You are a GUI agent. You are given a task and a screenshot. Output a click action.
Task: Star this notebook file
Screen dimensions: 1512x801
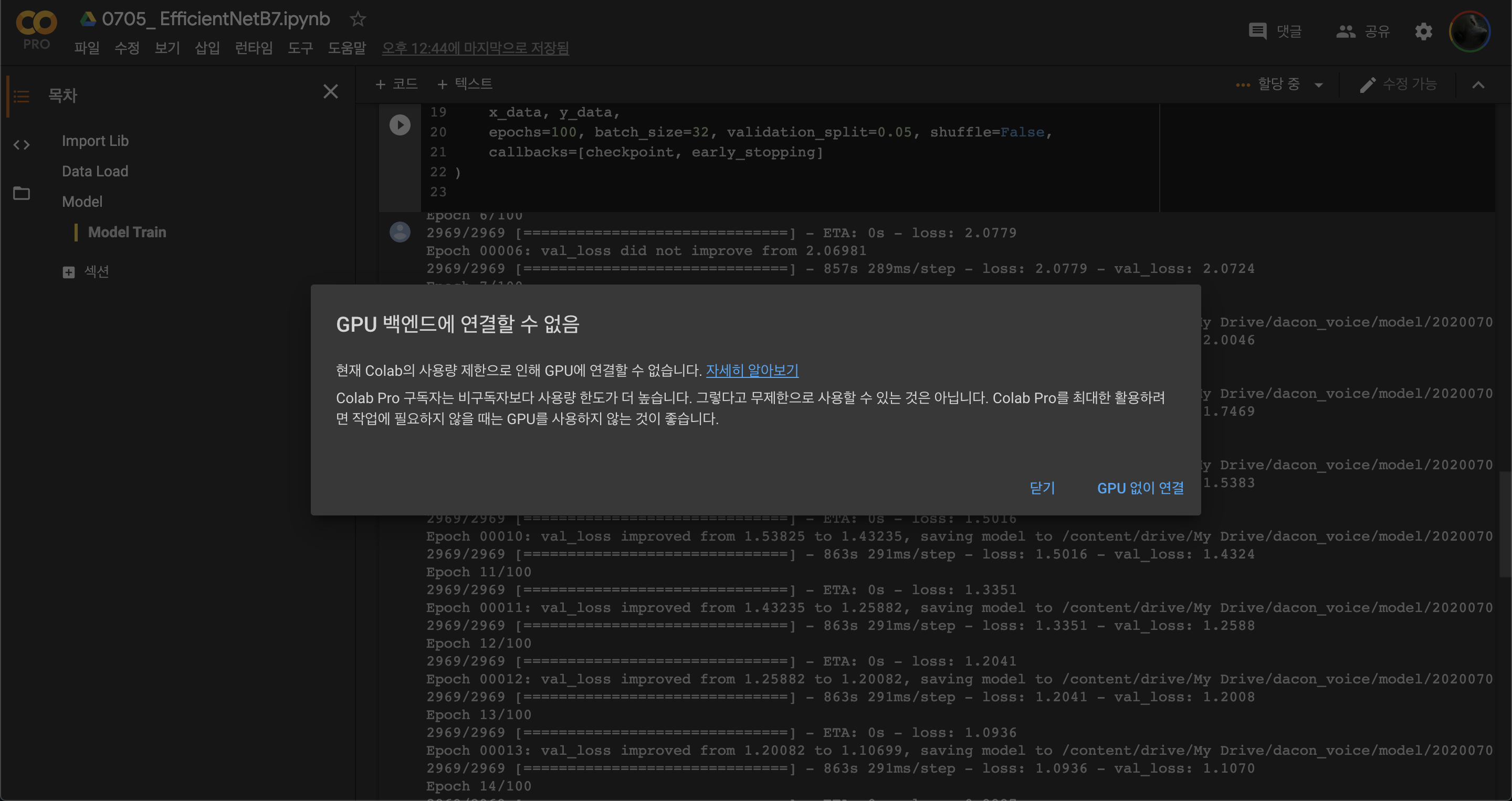tap(358, 19)
